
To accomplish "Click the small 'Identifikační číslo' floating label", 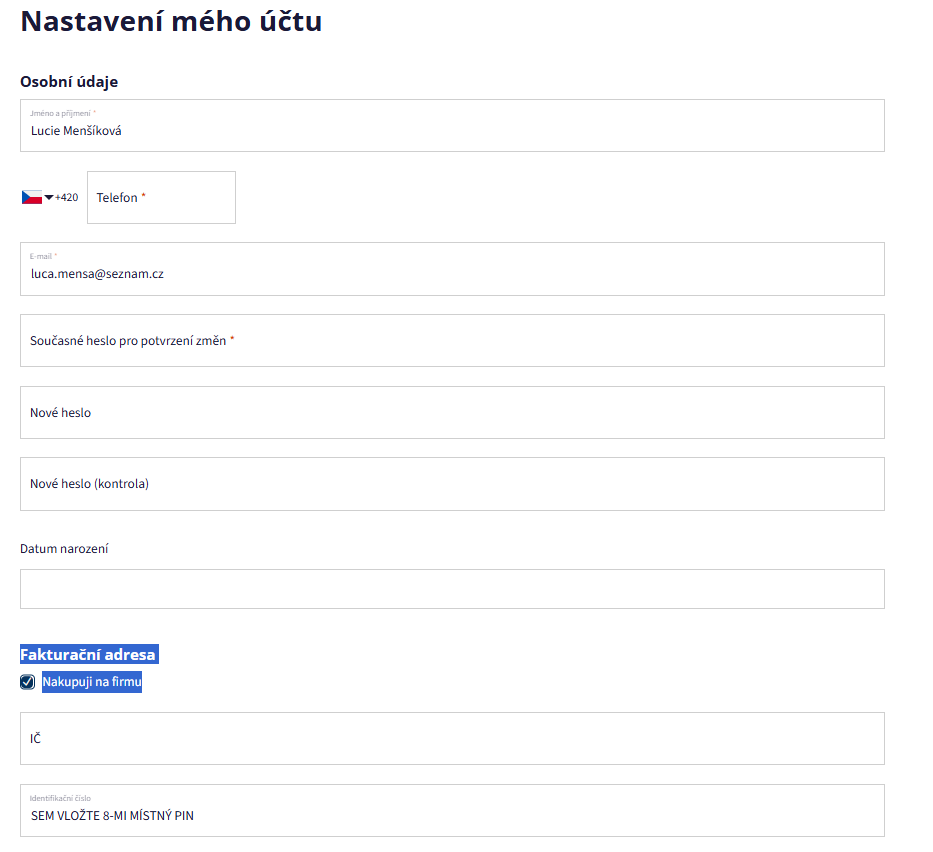I will (60, 798).
